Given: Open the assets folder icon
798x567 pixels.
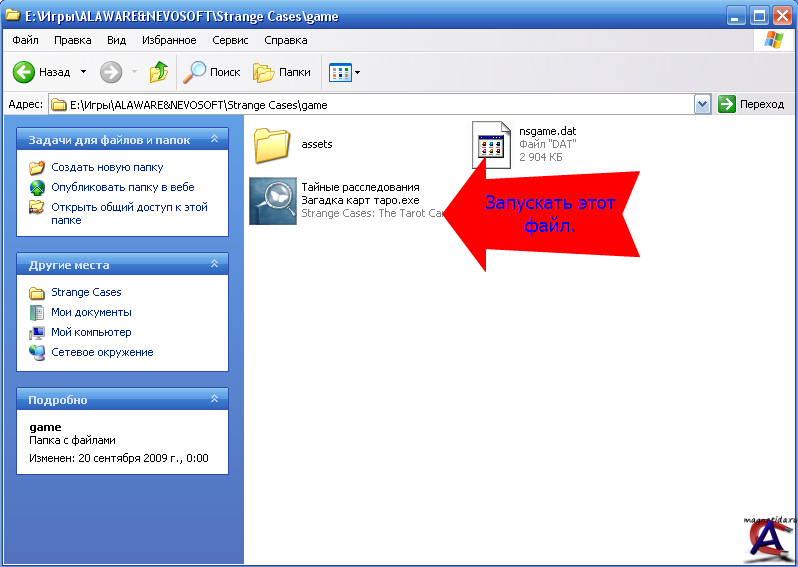Looking at the screenshot, I should [271, 144].
